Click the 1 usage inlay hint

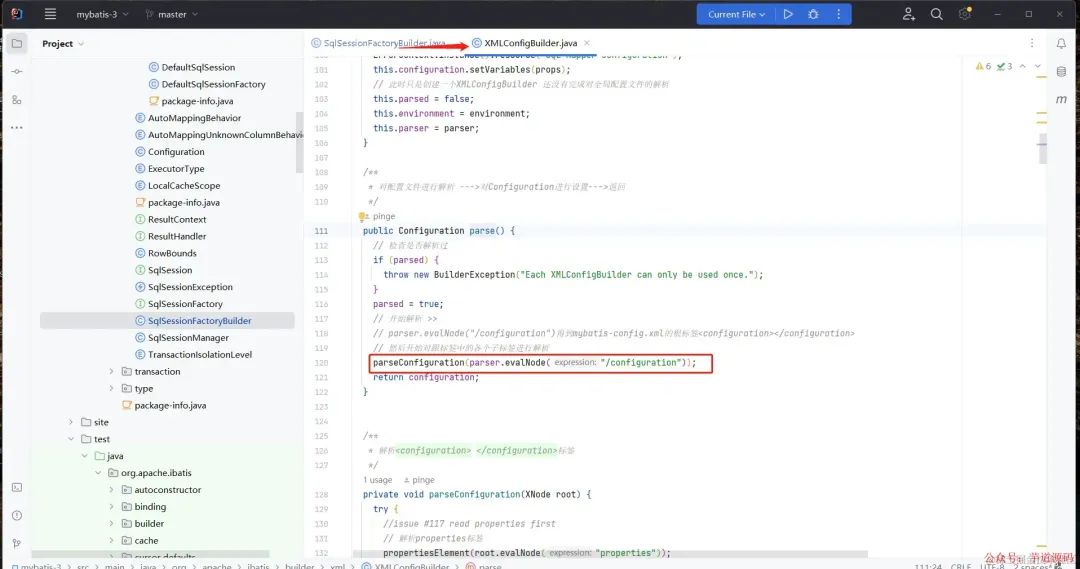[x=377, y=480]
